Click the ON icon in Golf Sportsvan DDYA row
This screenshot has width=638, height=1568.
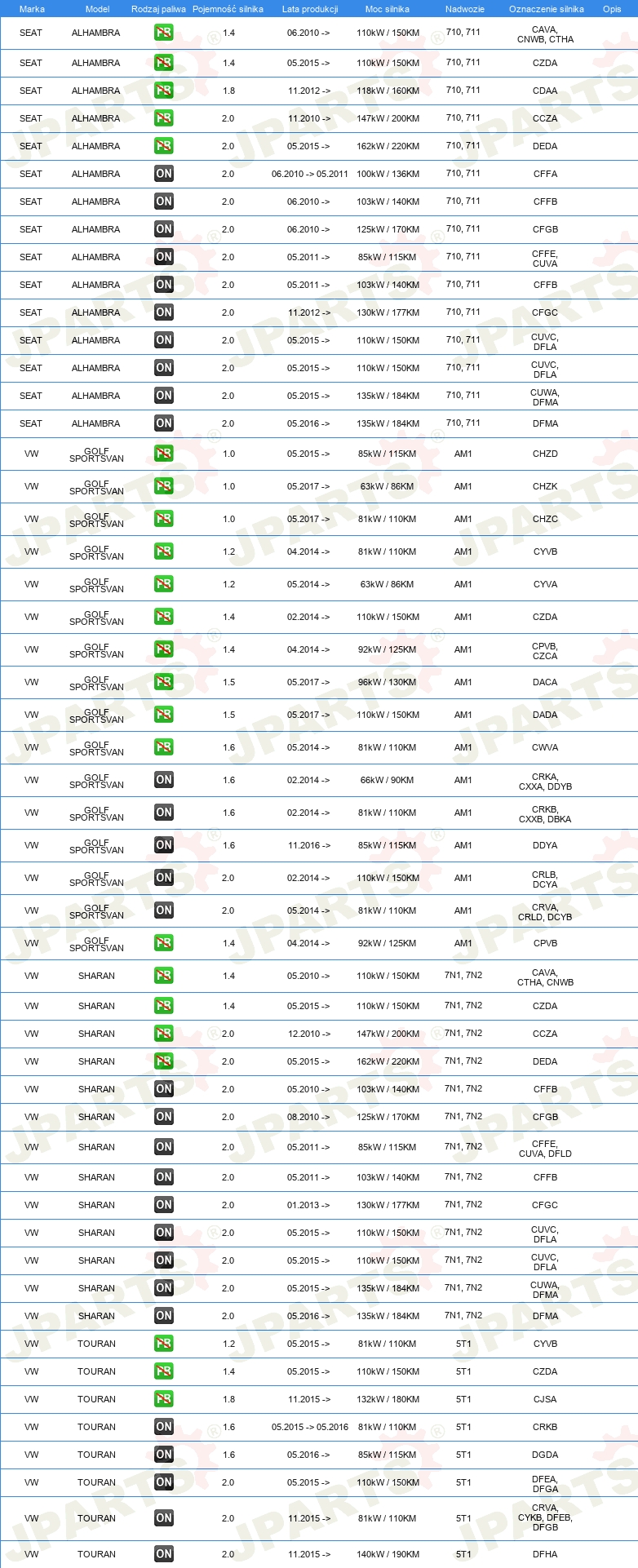[164, 845]
